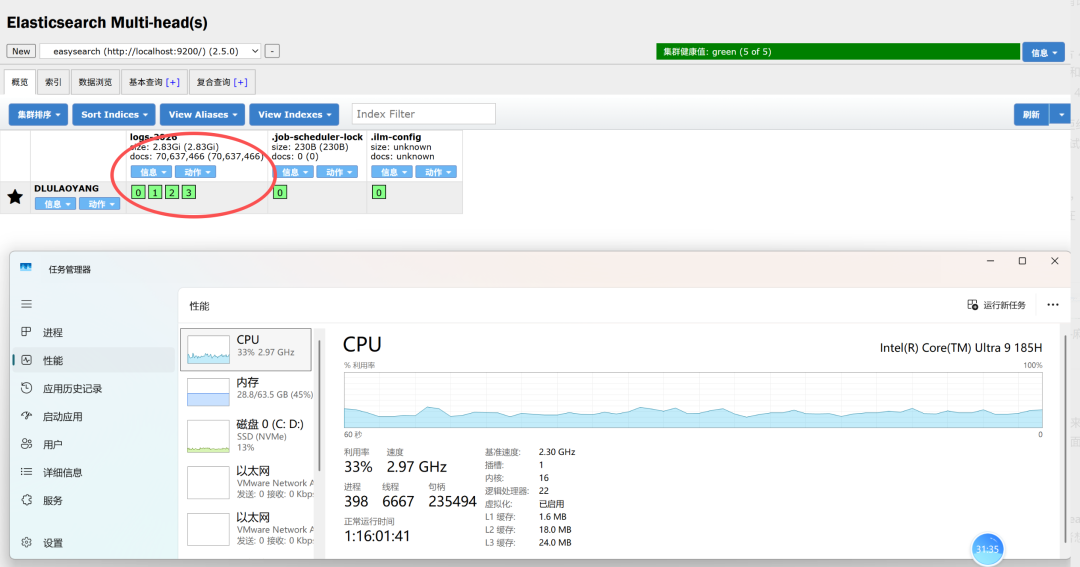Screen dimensions: 1080x567
Task: Click the CPU utilization graph
Action: pos(693,400)
